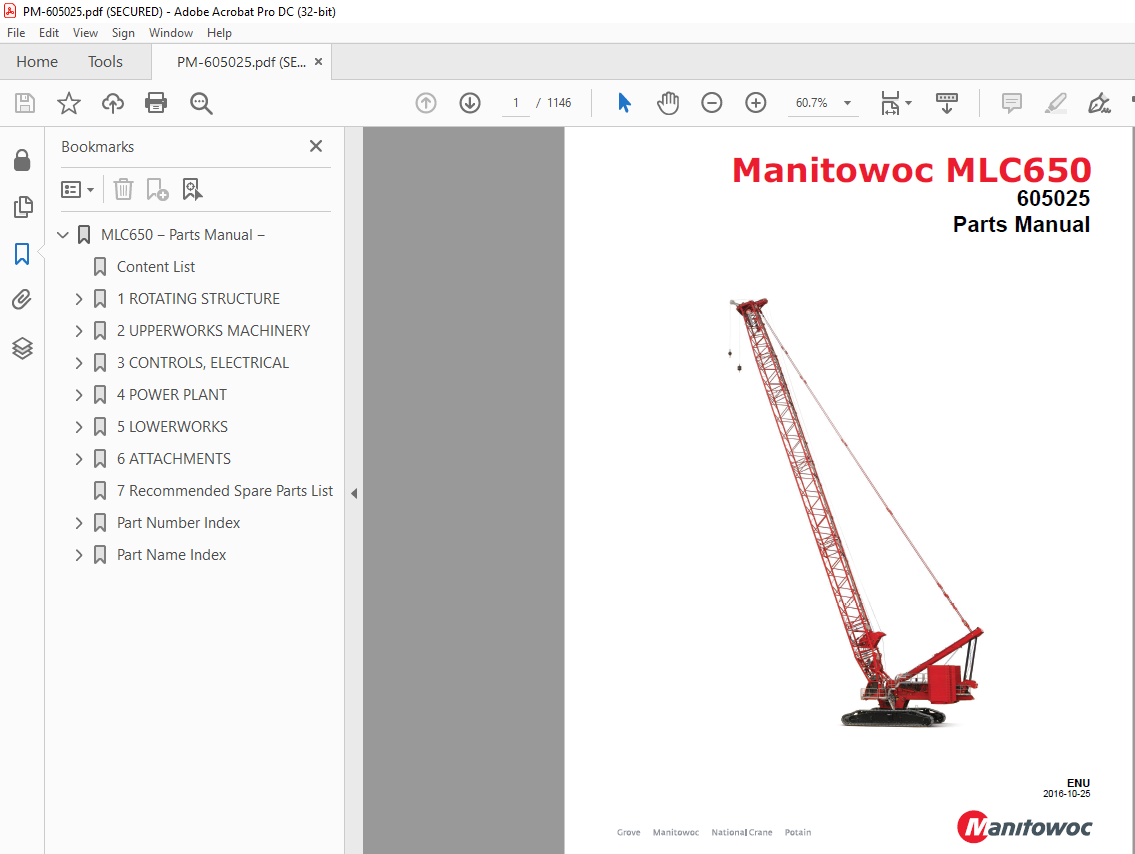
Task: Zoom in with plus button
Action: (x=756, y=103)
